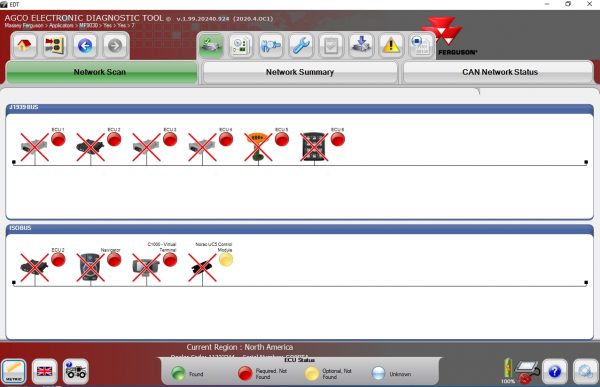This screenshot has height=387, width=600.
Task: Click the red status dot of J1939 ECU 6
Action: [338, 139]
